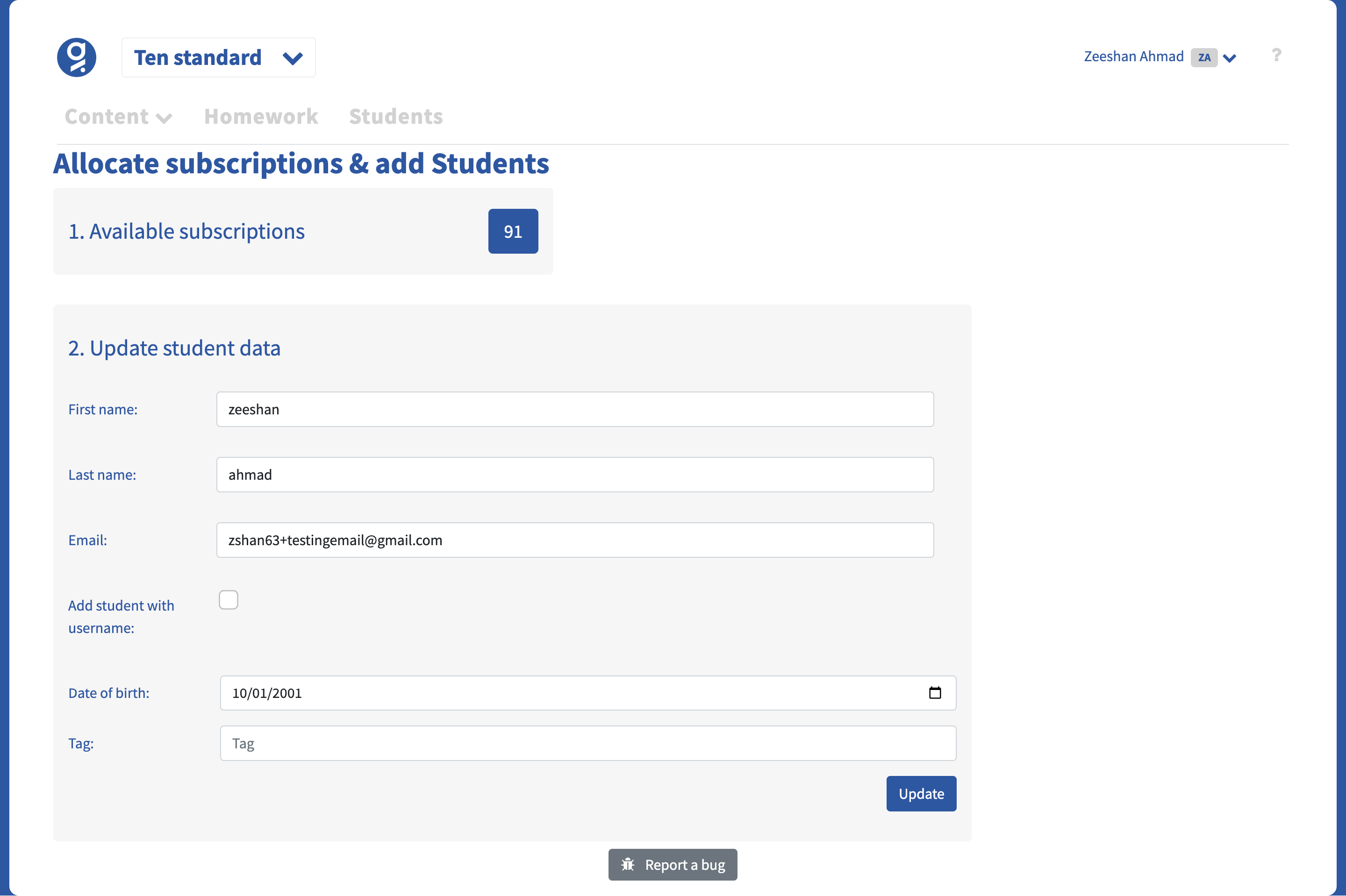The width and height of the screenshot is (1346, 896).
Task: Click into the Email input field
Action: pos(575,540)
